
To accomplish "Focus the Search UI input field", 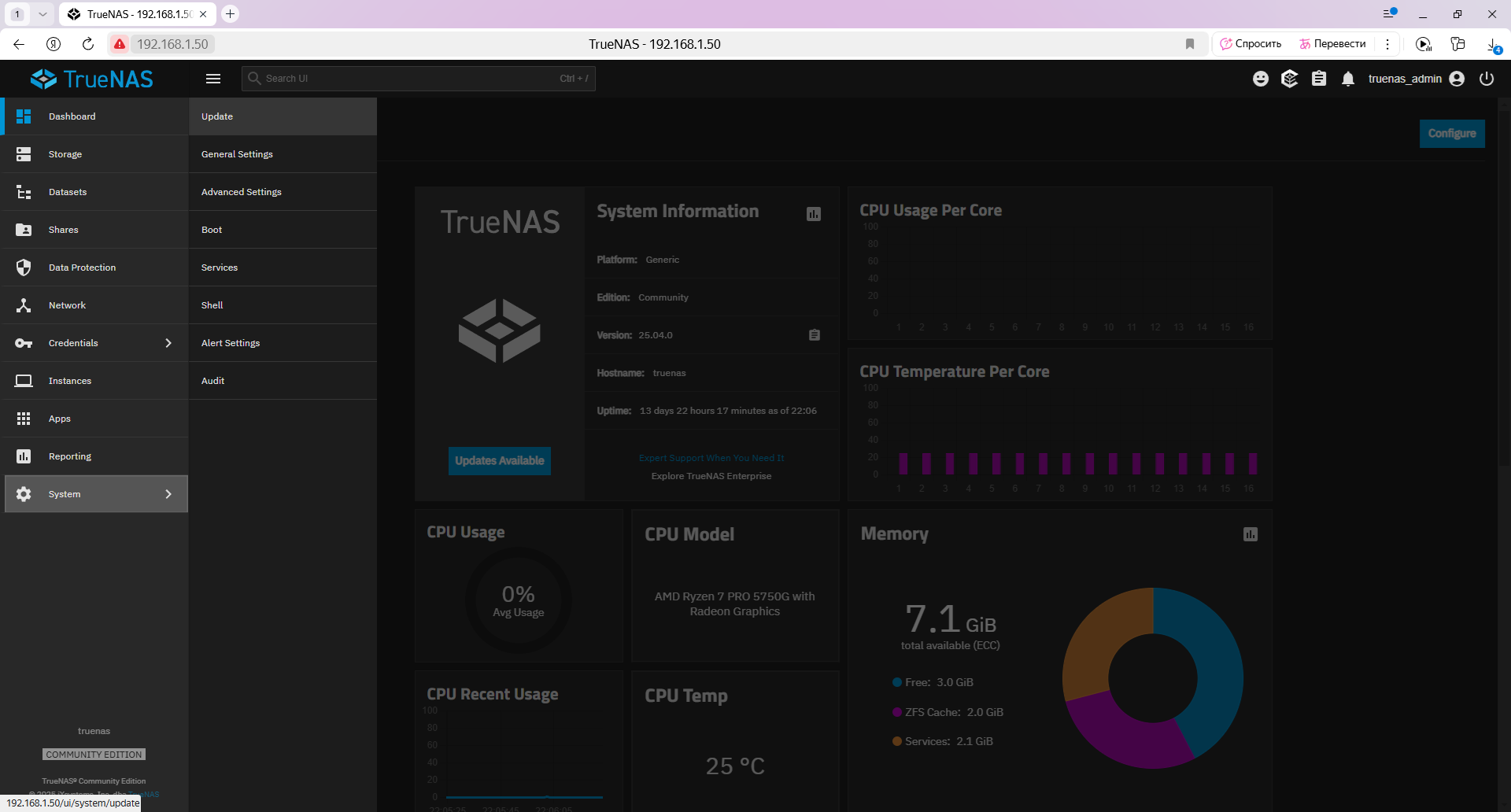I will 418,79.
